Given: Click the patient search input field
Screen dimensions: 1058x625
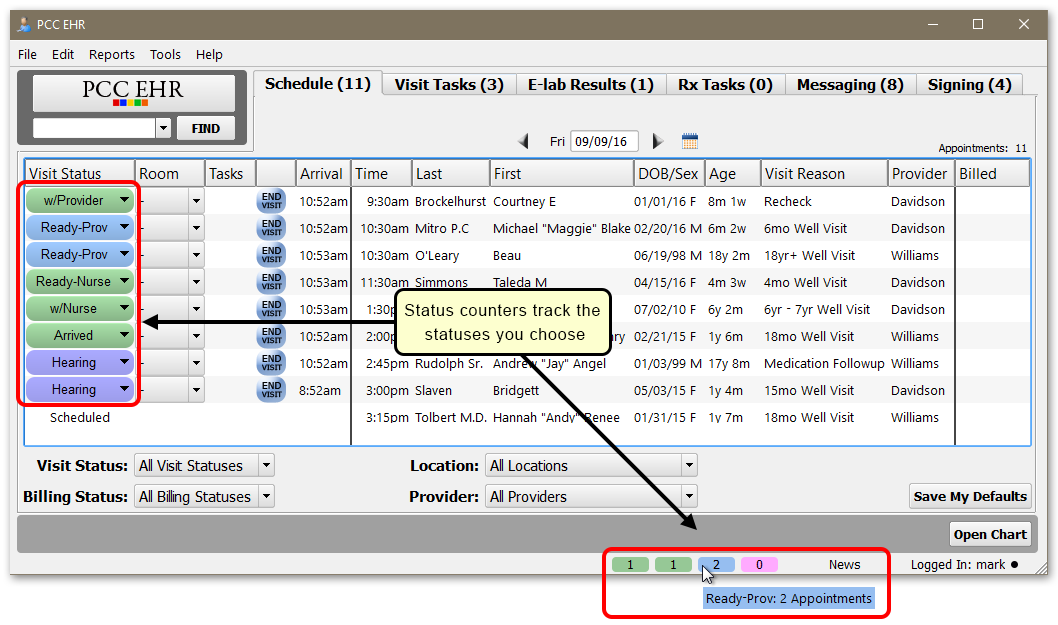Looking at the screenshot, I should [x=94, y=128].
